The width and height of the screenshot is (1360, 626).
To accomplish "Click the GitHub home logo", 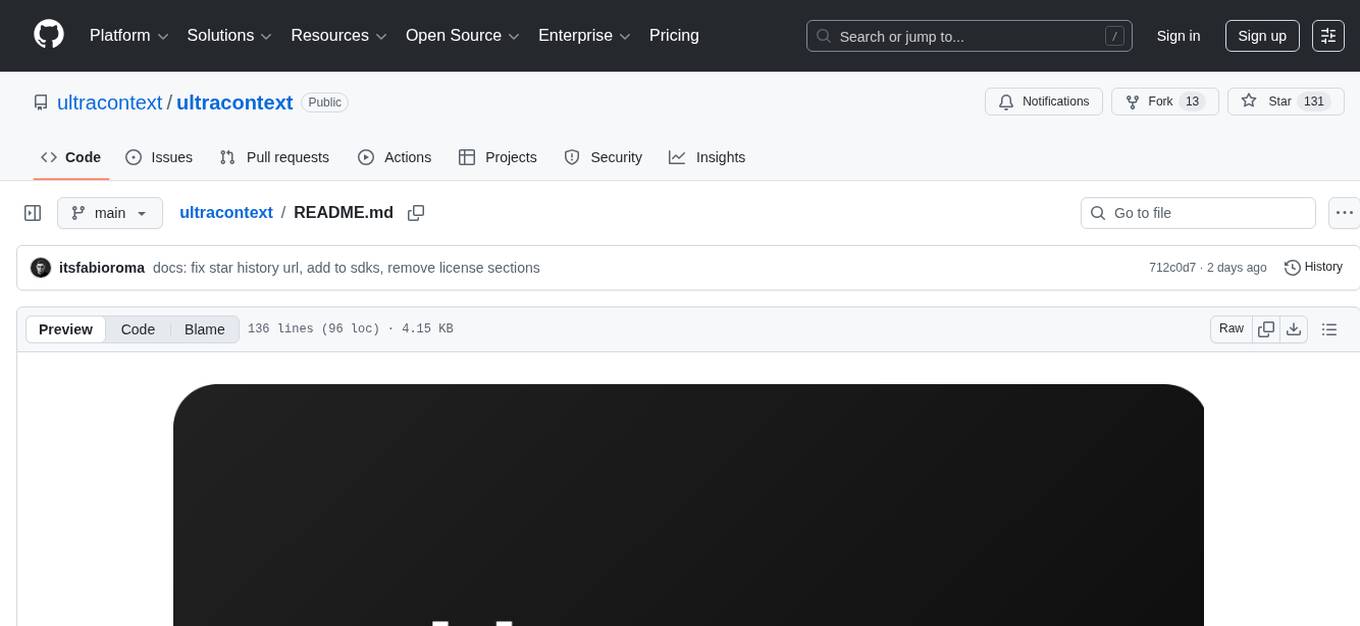I will [x=48, y=35].
